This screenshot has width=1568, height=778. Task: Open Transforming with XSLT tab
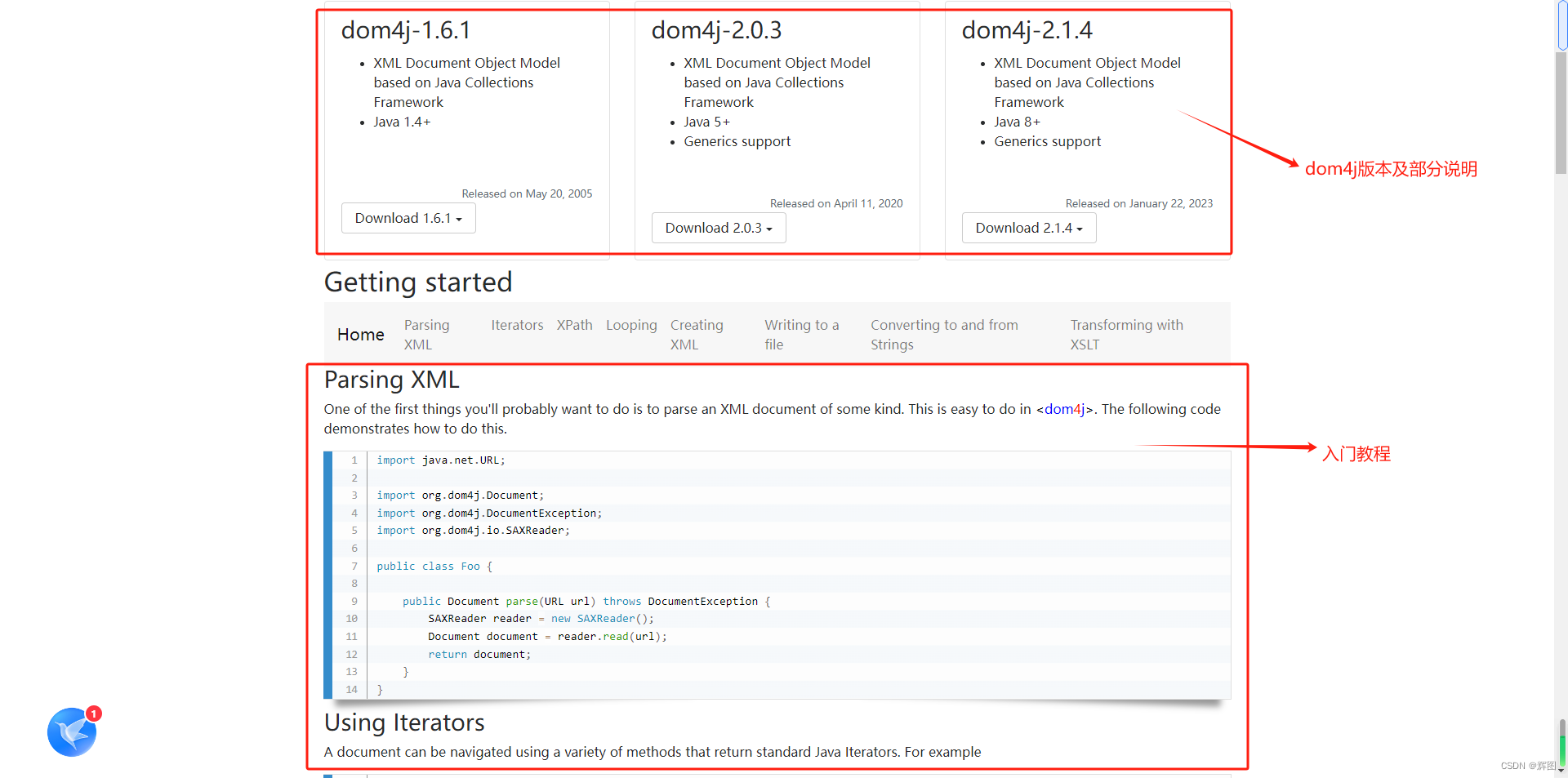(x=1127, y=335)
